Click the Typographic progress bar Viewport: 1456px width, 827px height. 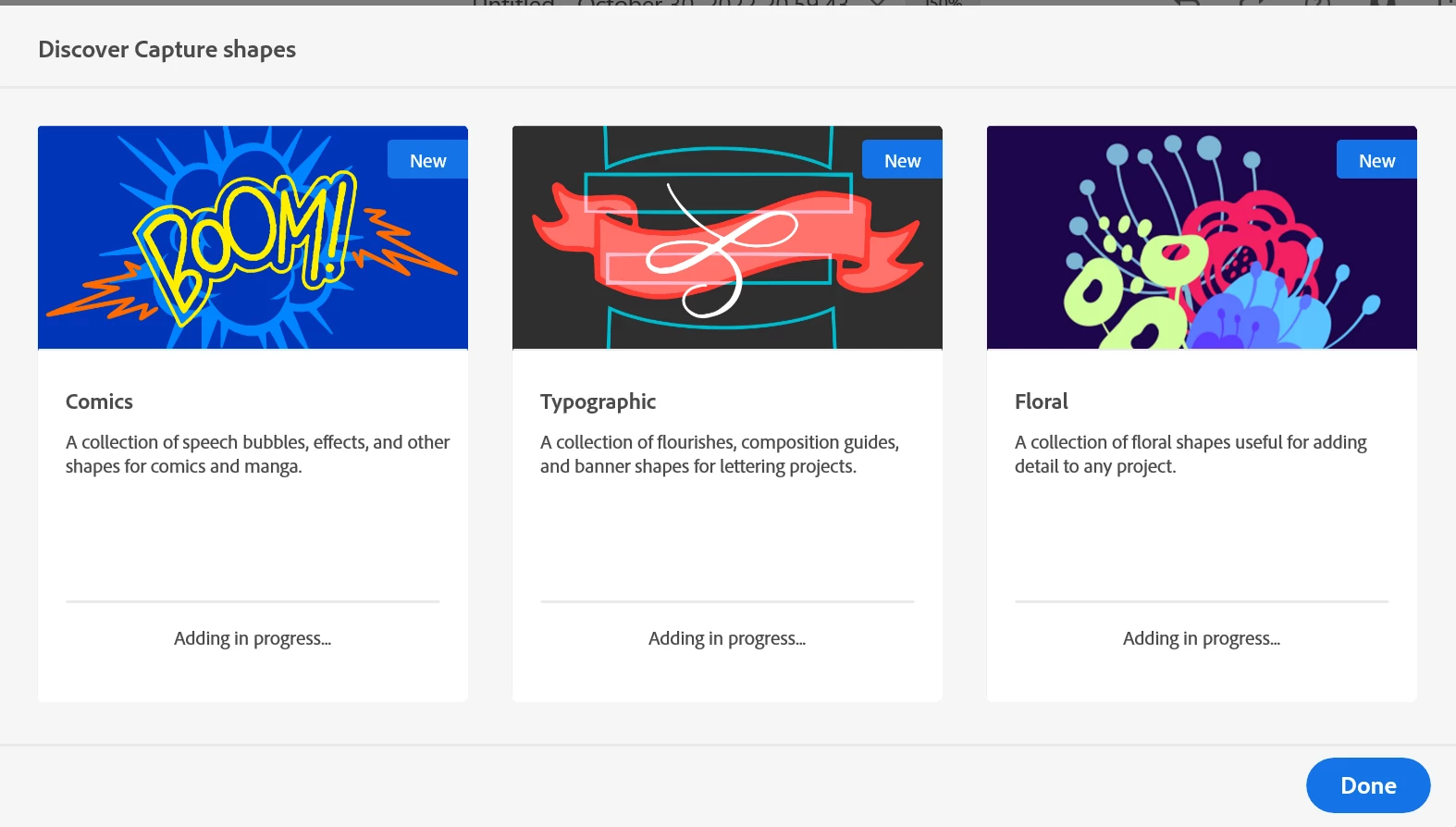[x=727, y=601]
